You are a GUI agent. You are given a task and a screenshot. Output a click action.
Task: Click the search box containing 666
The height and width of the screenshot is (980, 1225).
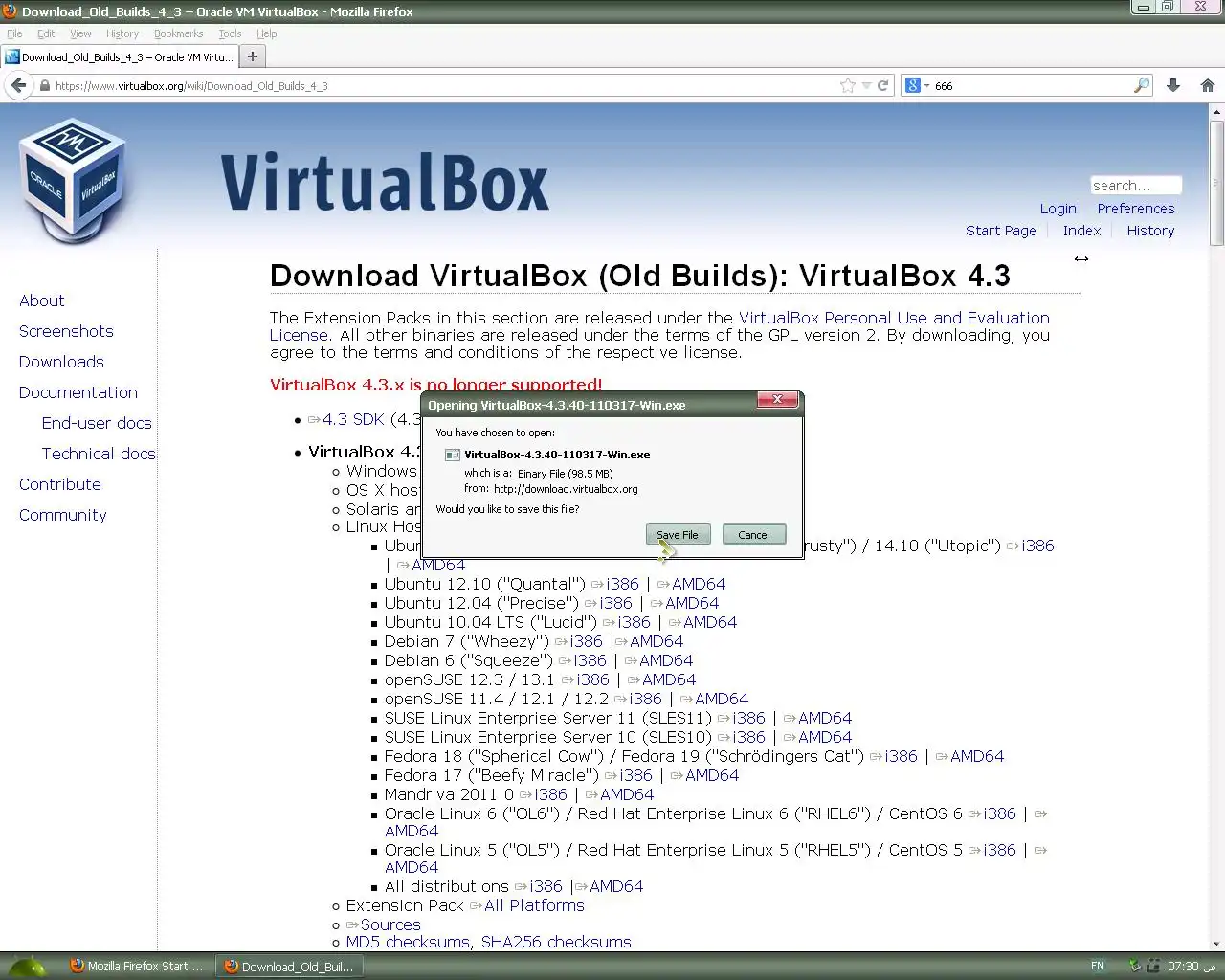coord(1032,85)
